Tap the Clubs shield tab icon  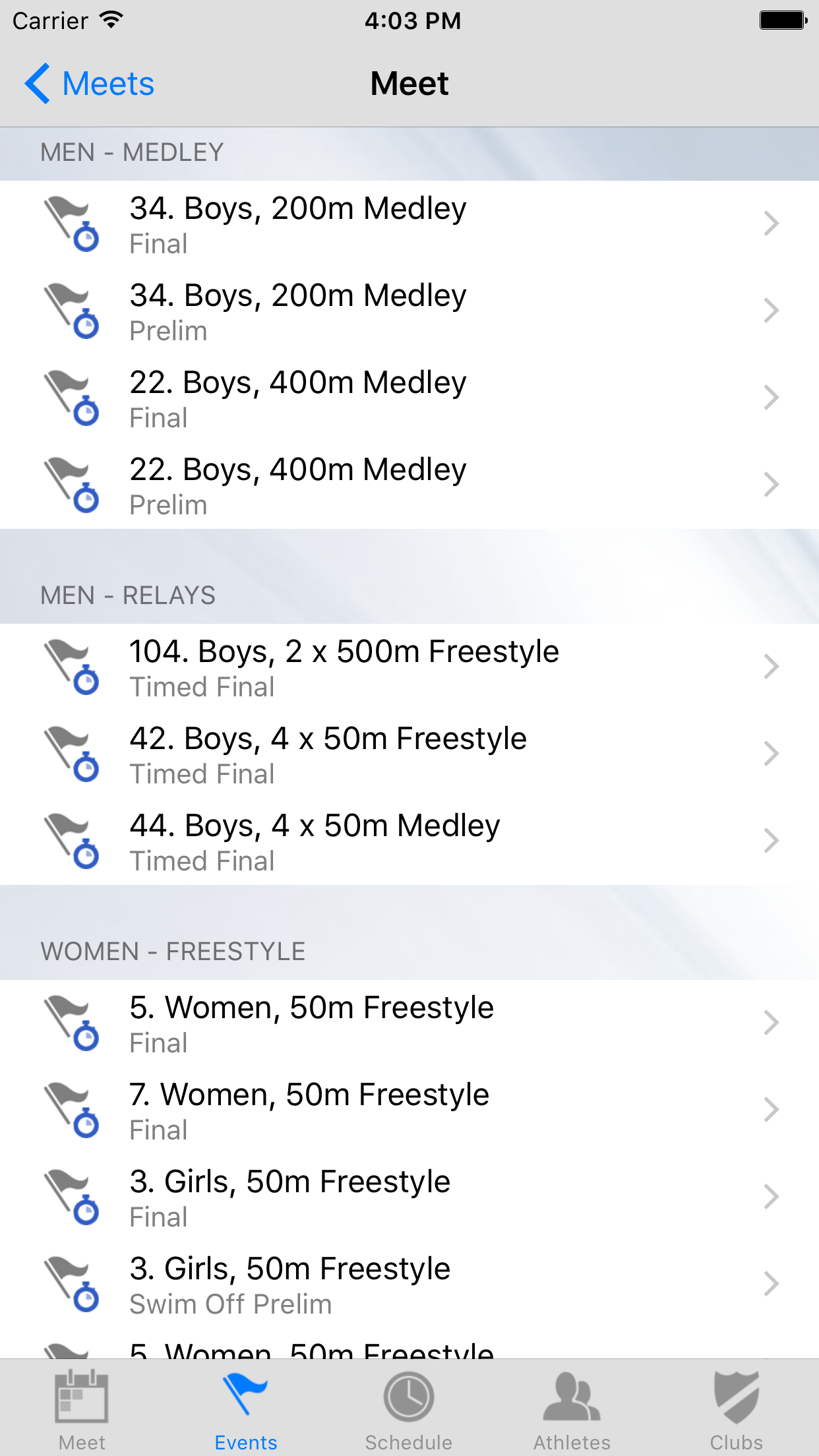(x=736, y=1397)
